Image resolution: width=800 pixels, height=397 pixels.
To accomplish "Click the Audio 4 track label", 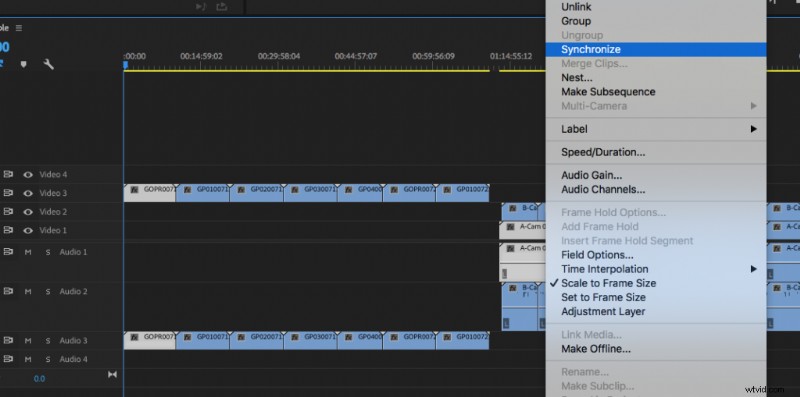I will tap(73, 359).
